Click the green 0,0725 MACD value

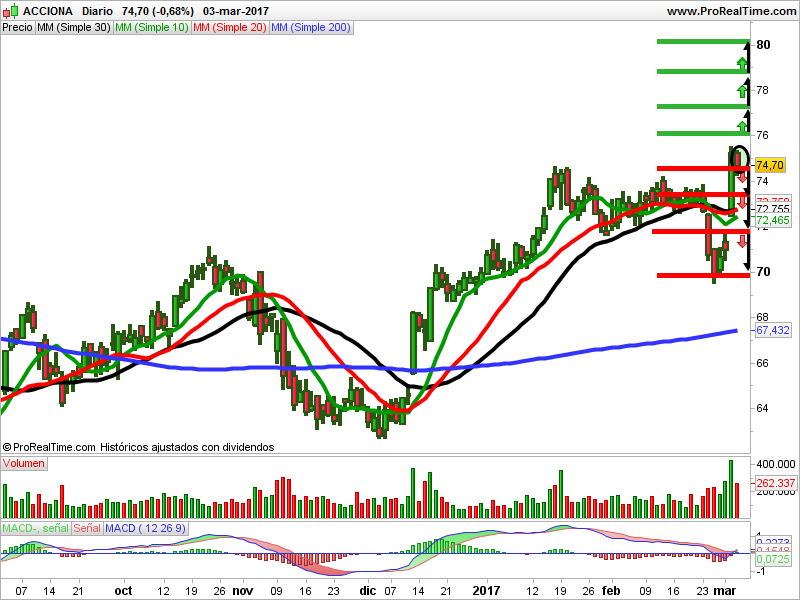[x=772, y=559]
